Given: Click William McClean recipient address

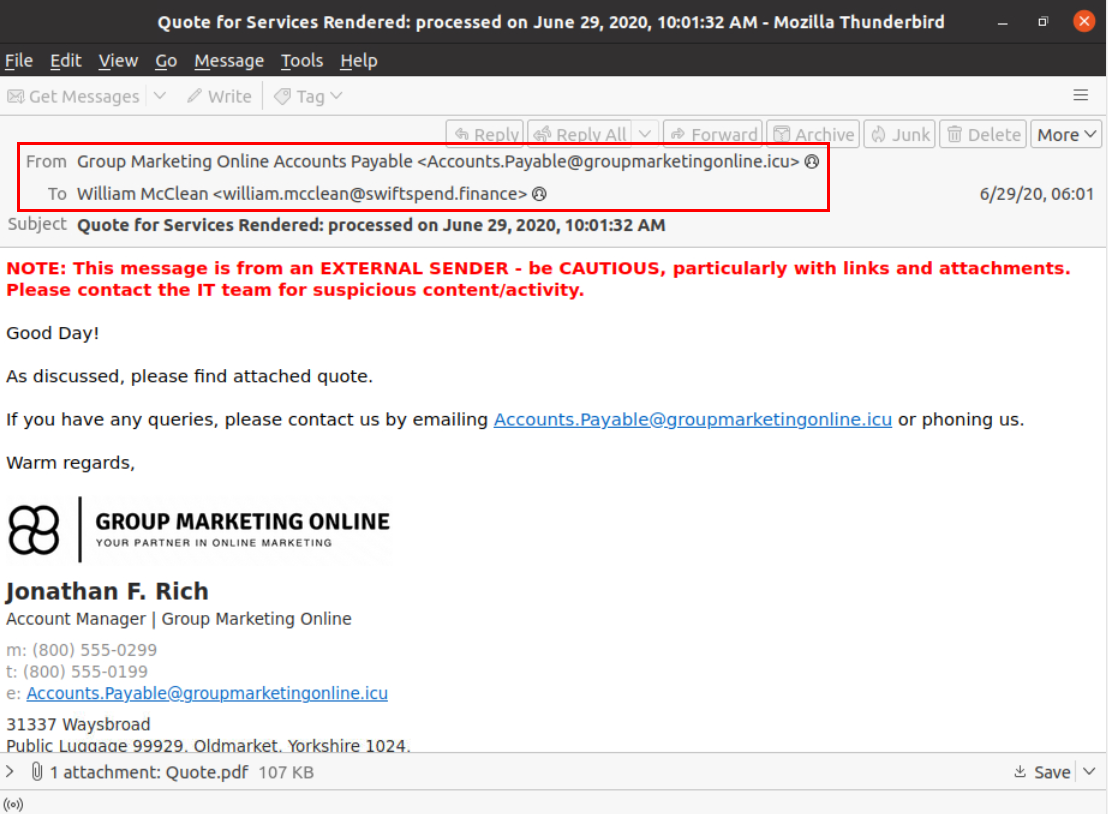Looking at the screenshot, I should point(302,194).
